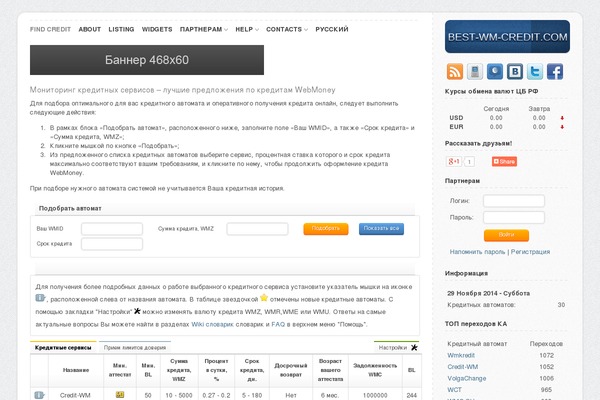The image size is (600, 400).
Task: Click the EUR currency row label
Action: point(456,127)
